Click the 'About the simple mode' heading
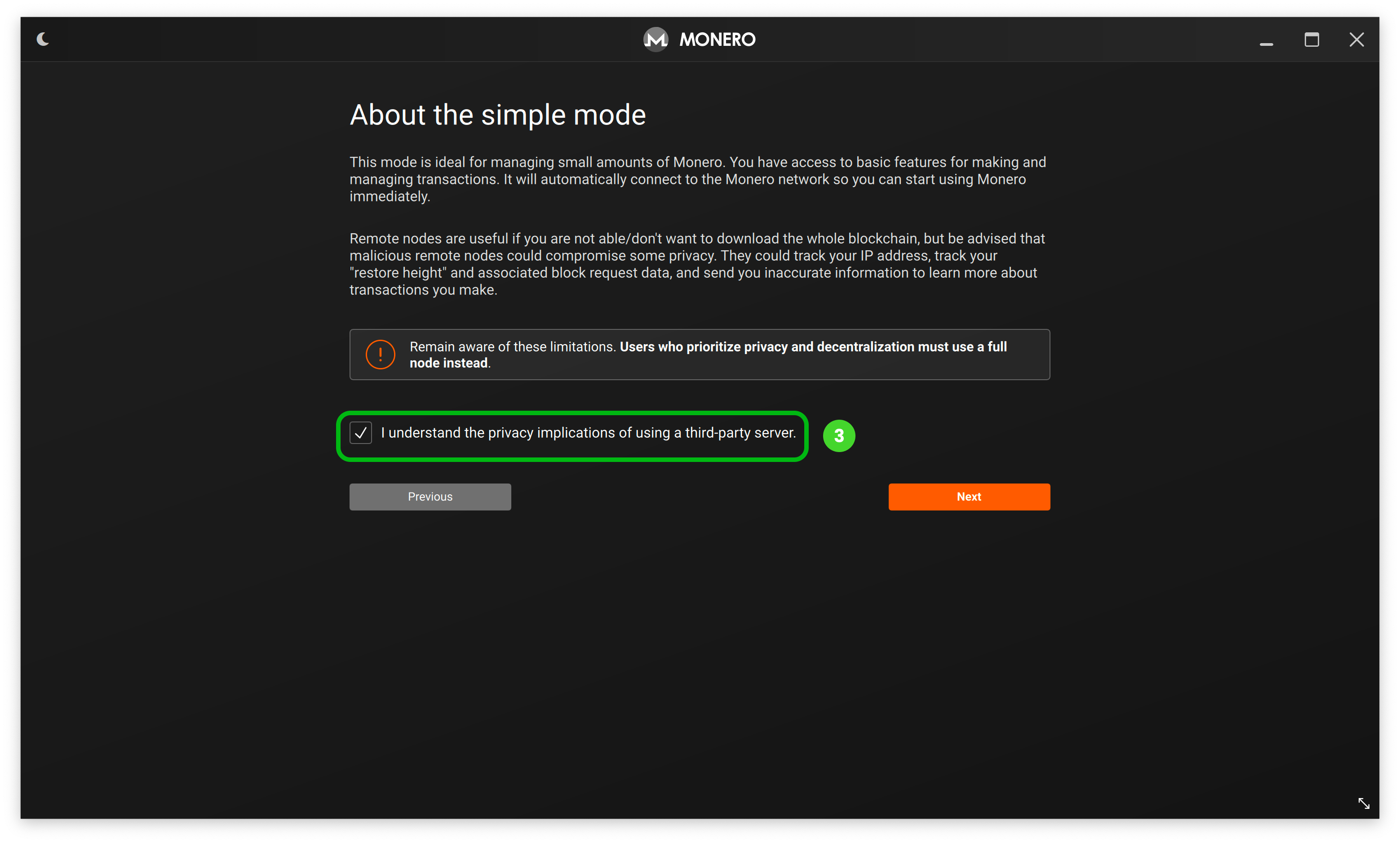Viewport: 1400px width, 843px height. click(x=497, y=115)
